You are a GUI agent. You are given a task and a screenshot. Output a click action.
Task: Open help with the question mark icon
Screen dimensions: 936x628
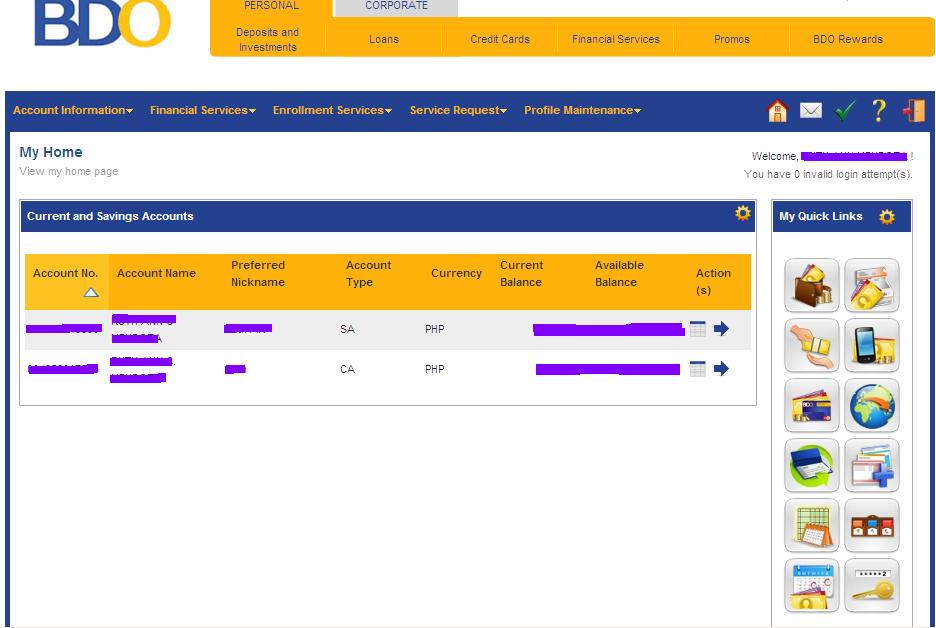click(x=879, y=110)
